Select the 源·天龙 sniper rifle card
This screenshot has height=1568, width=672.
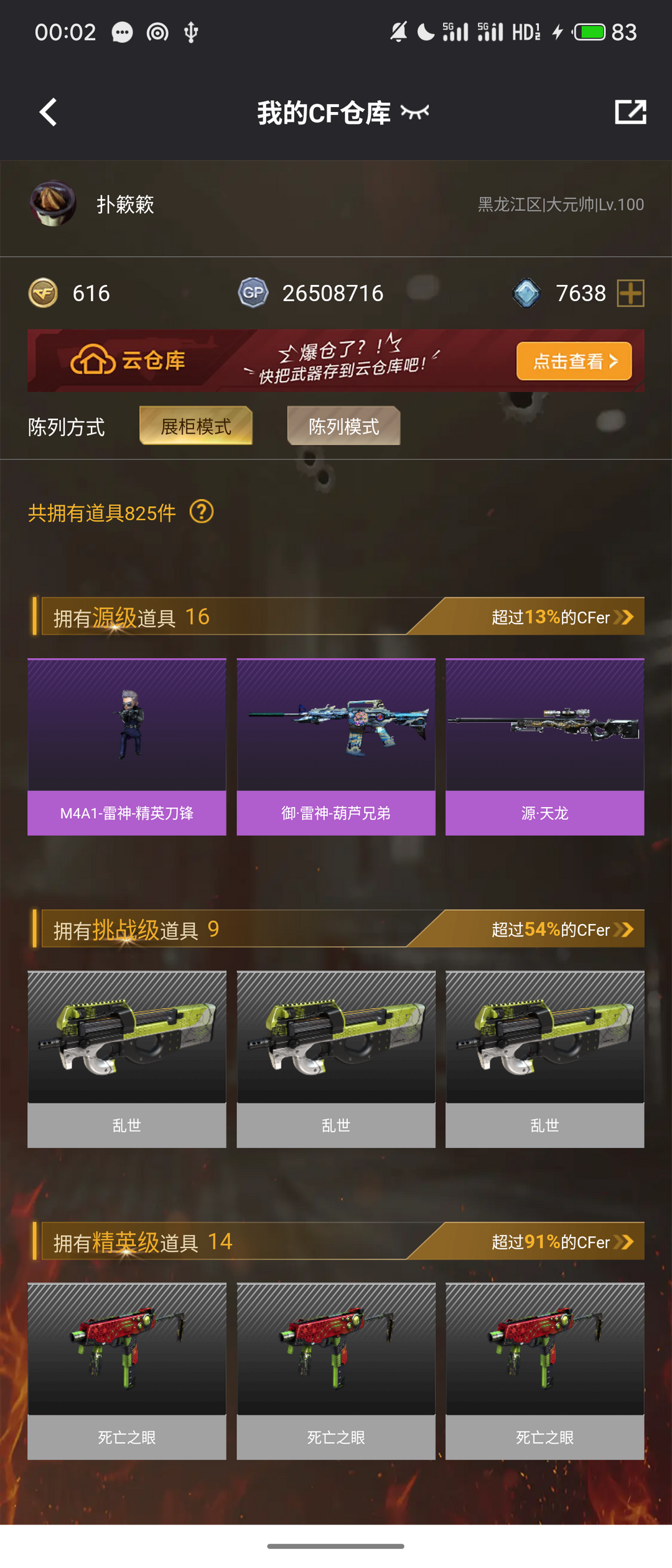tap(545, 747)
